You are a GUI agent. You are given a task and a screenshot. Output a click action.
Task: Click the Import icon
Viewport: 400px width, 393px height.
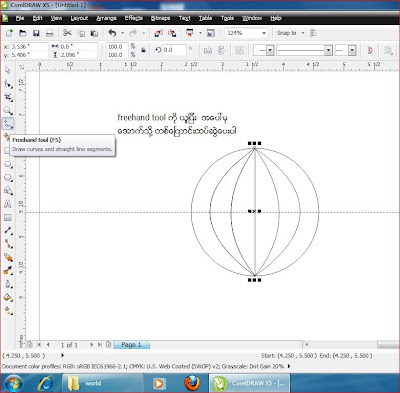pyautogui.click(x=158, y=33)
